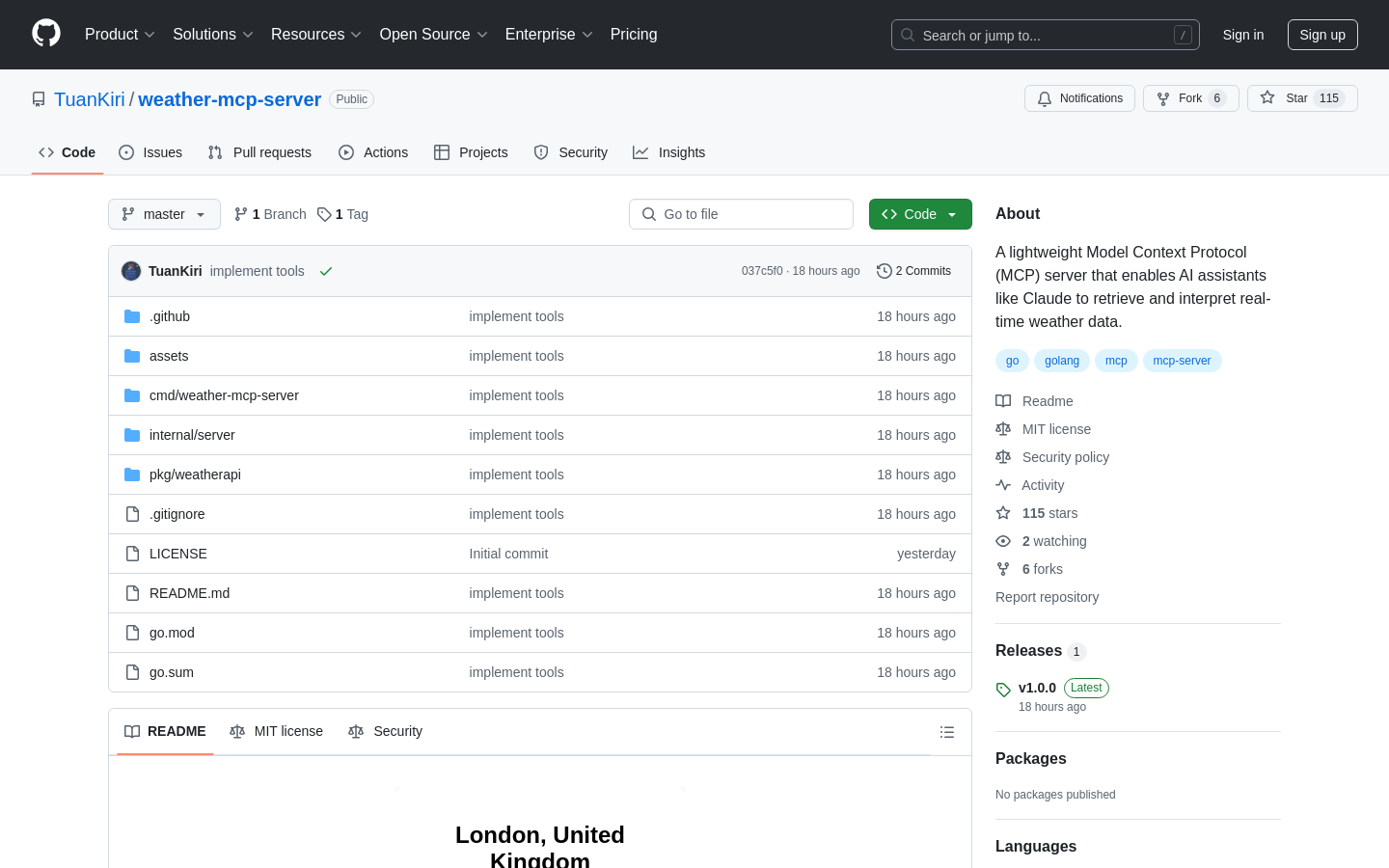Open the Actions tab
This screenshot has height=868, width=1389.
point(373,152)
